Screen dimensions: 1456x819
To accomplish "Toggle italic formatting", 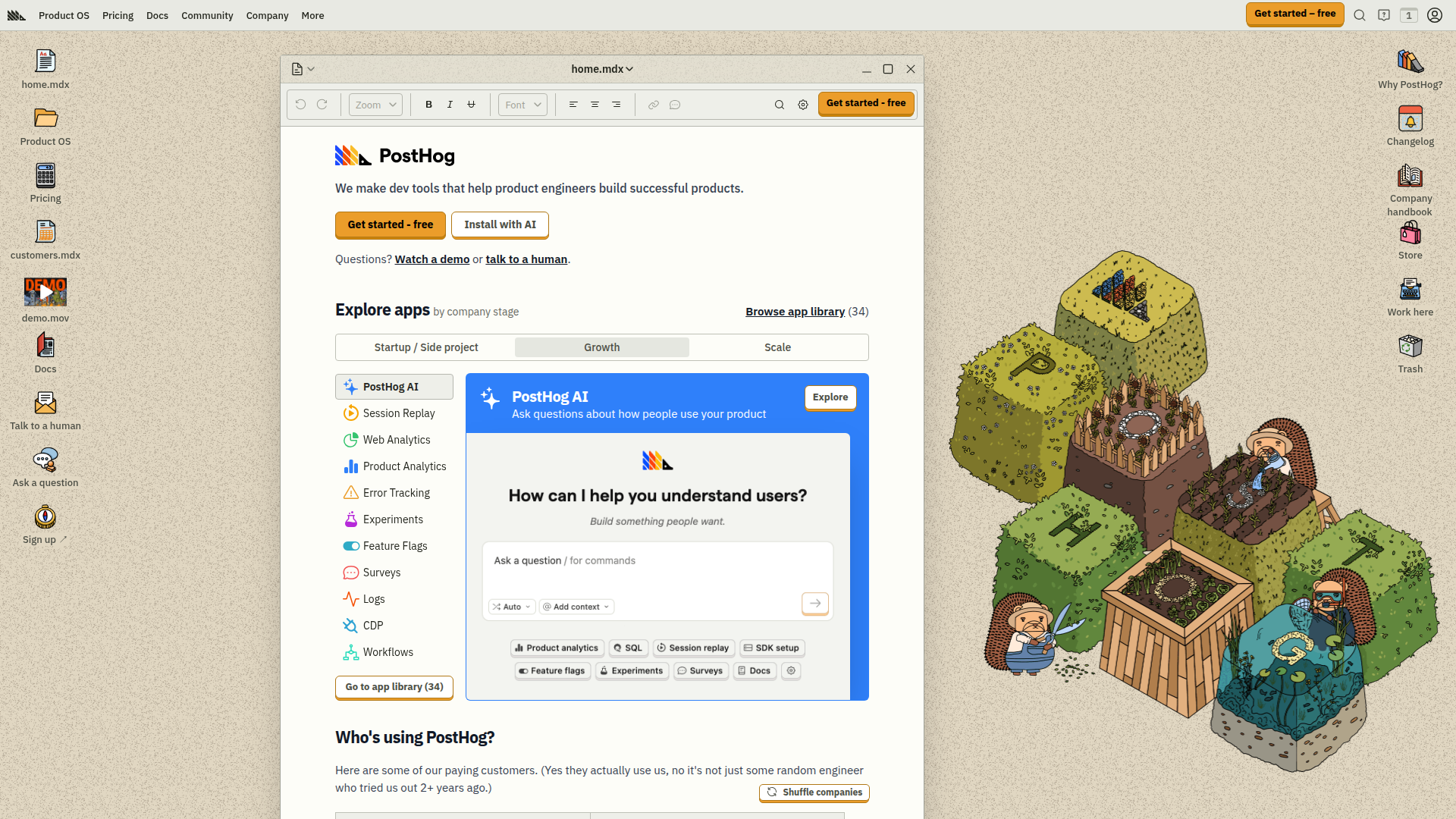I will pyautogui.click(x=450, y=105).
